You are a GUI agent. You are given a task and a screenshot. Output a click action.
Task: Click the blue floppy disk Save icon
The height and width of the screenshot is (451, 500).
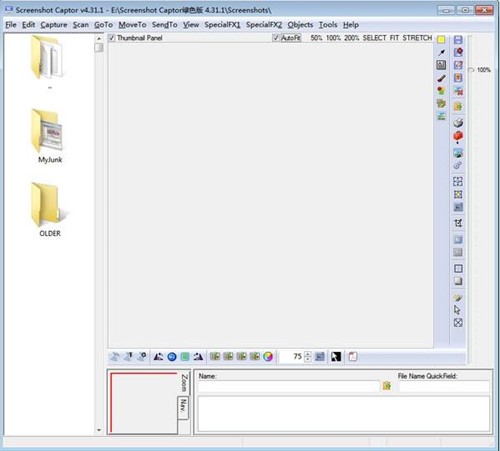pos(458,40)
